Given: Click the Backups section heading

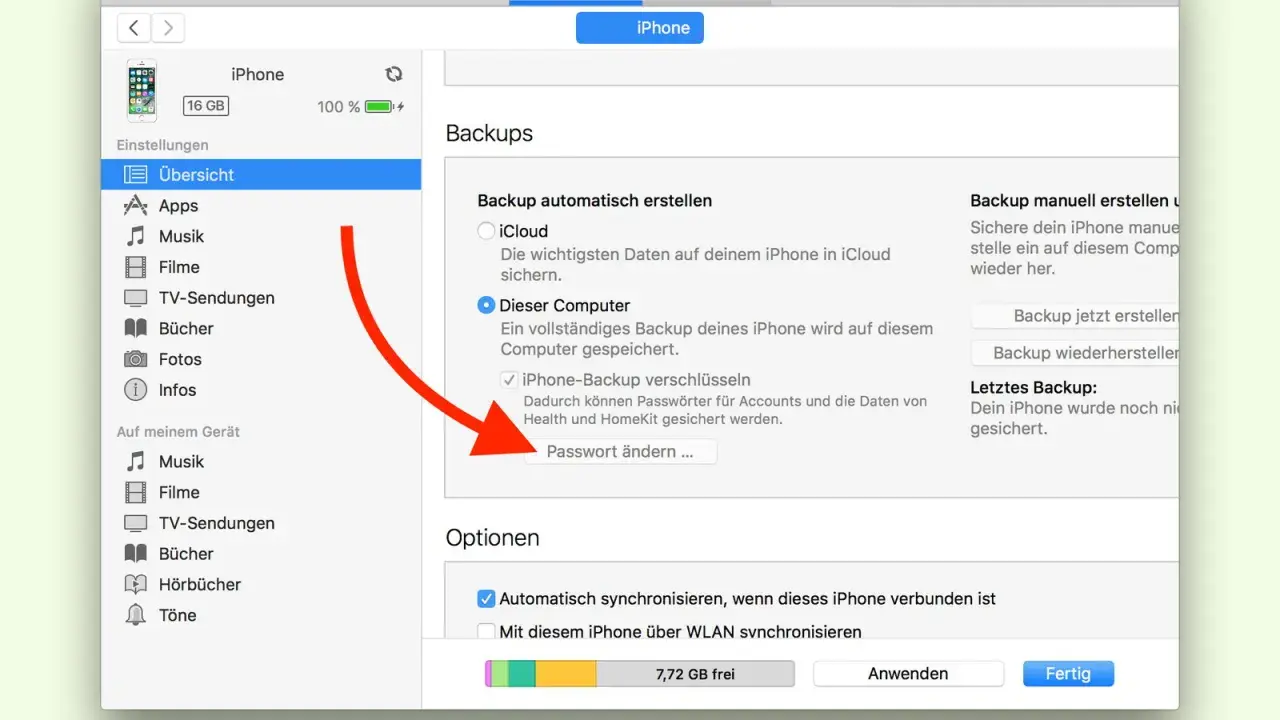Looking at the screenshot, I should tap(489, 133).
